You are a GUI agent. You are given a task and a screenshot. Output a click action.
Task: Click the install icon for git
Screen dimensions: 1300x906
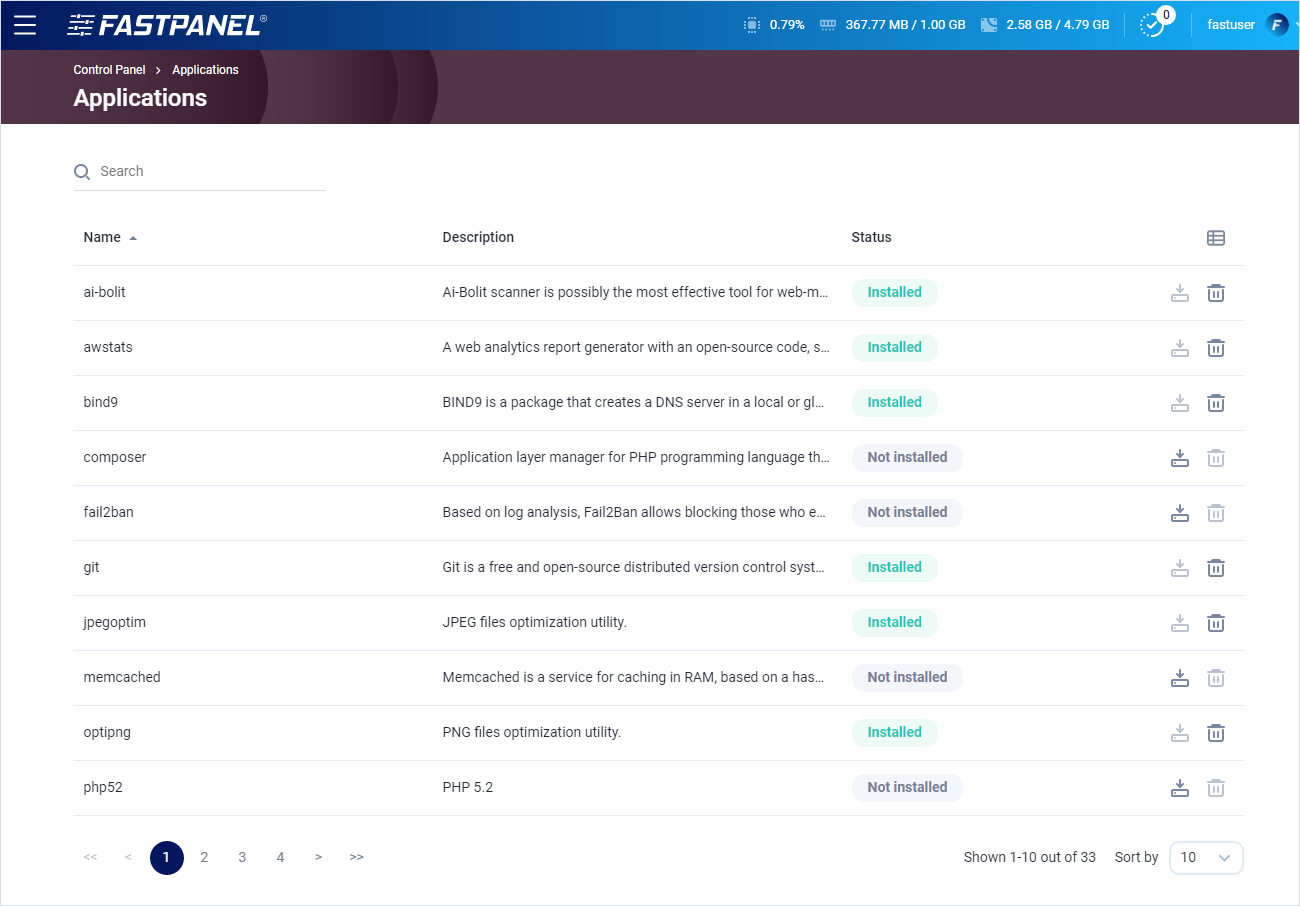click(1180, 568)
